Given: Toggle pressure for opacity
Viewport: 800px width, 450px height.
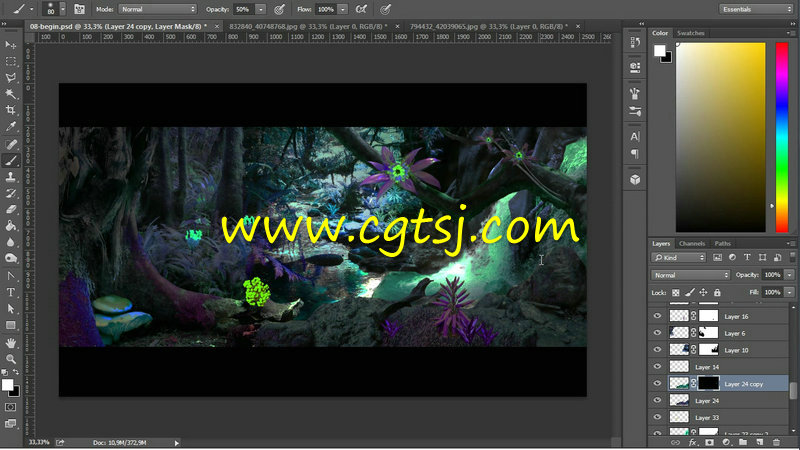Looking at the screenshot, I should tap(279, 9).
